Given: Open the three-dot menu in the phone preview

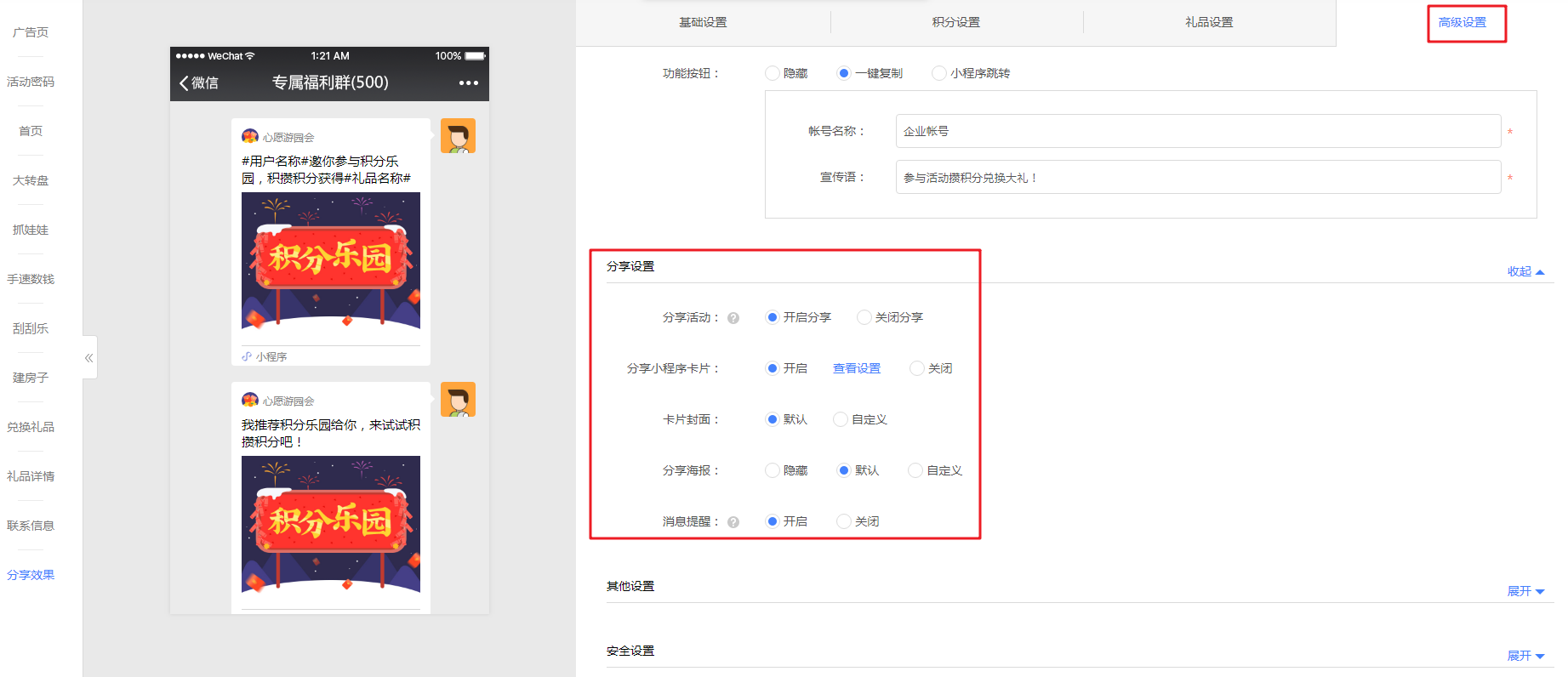Looking at the screenshot, I should pos(468,82).
